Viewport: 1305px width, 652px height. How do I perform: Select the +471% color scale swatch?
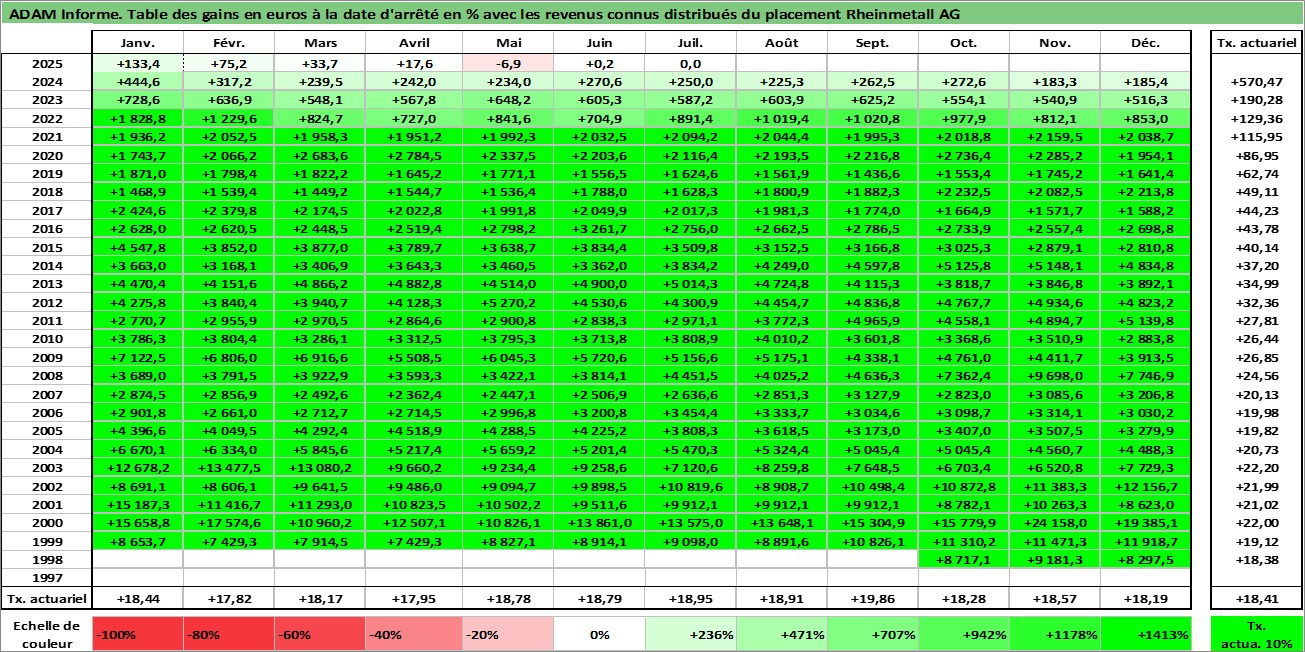click(781, 634)
